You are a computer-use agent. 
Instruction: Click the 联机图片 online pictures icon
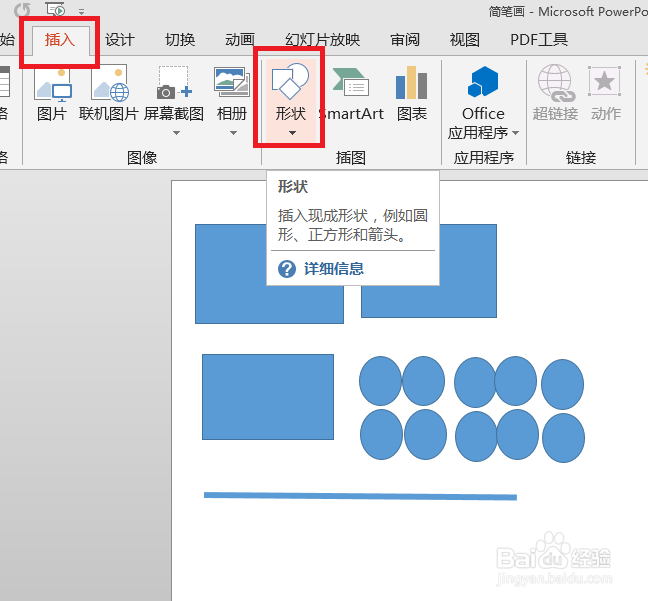[x=110, y=85]
